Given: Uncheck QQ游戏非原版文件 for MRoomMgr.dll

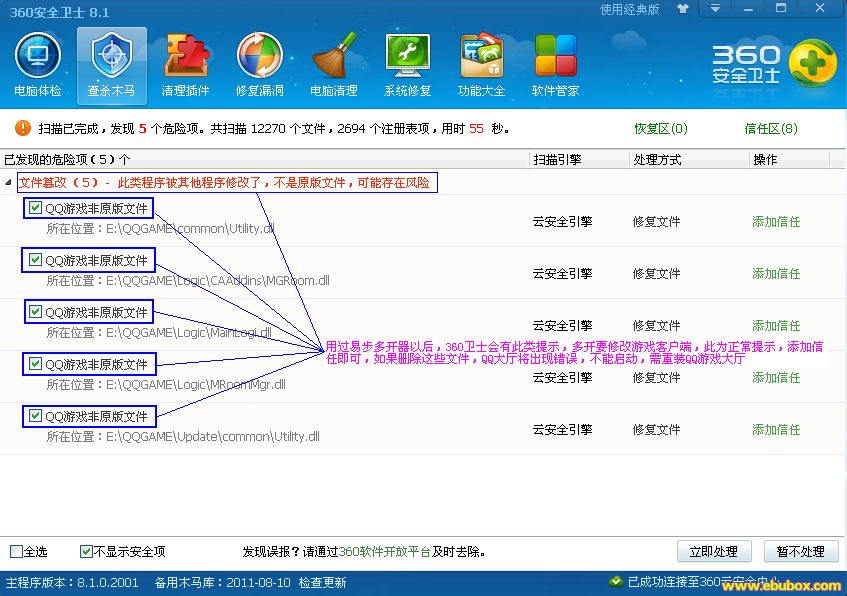Looking at the screenshot, I should click(x=35, y=364).
